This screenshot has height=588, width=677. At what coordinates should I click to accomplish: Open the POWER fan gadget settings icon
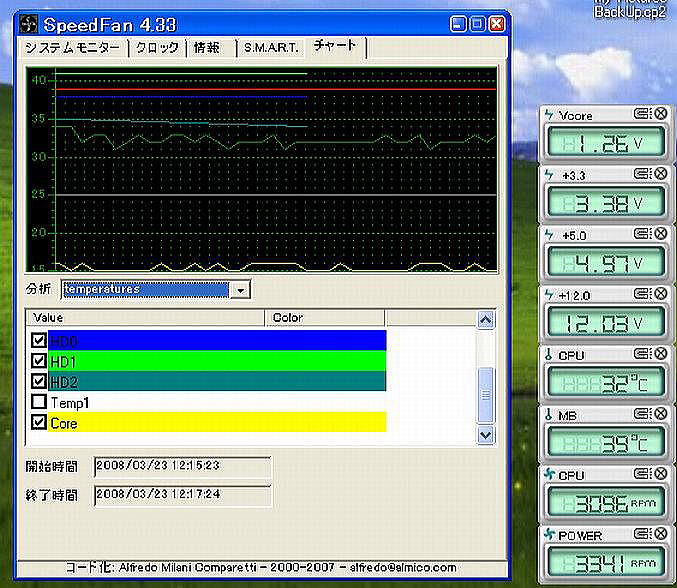642,534
